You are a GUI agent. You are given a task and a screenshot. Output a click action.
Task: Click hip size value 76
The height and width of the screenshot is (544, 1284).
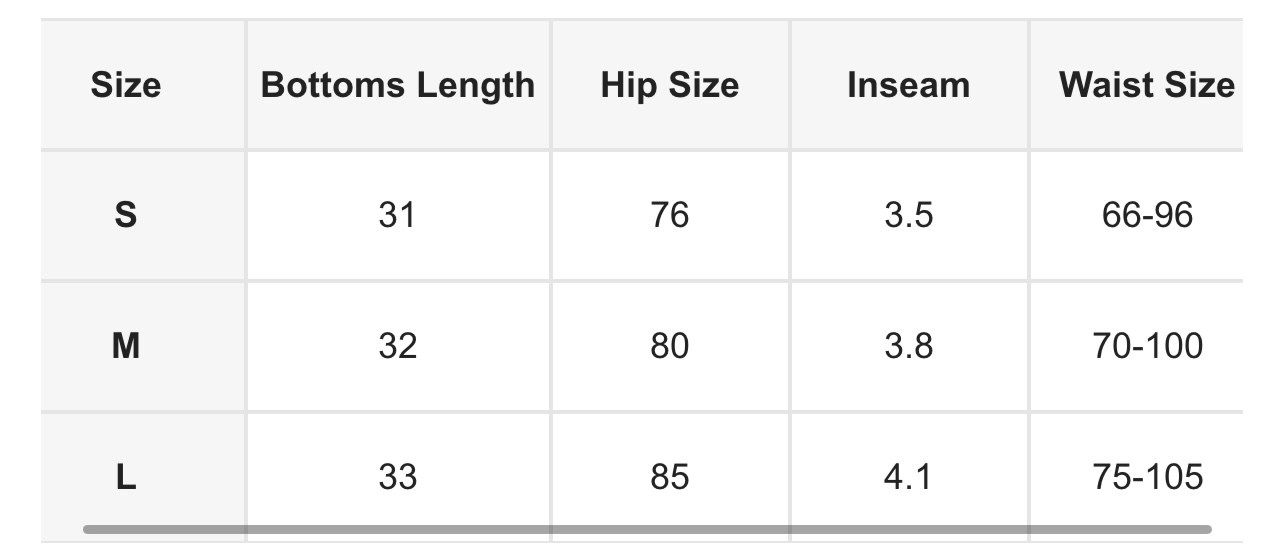point(669,215)
